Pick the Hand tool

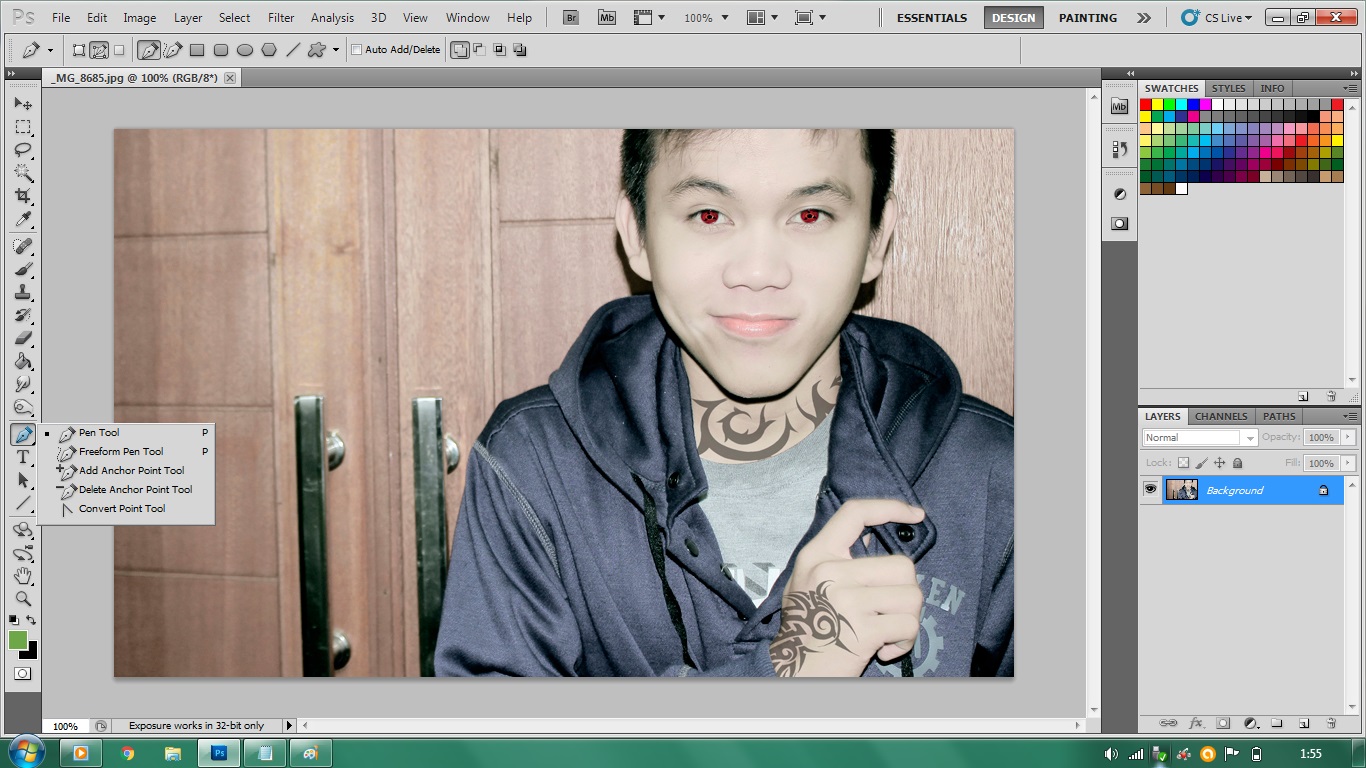coord(22,576)
